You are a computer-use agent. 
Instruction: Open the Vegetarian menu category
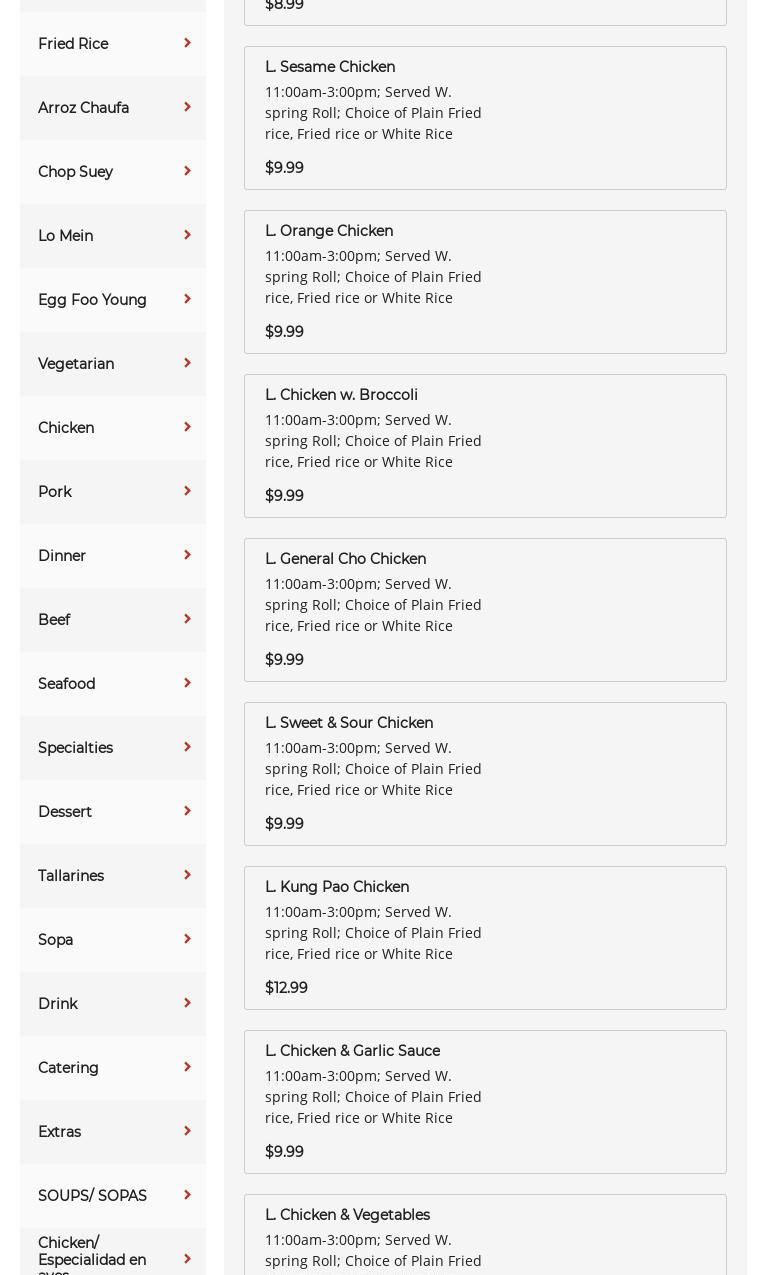(x=76, y=364)
